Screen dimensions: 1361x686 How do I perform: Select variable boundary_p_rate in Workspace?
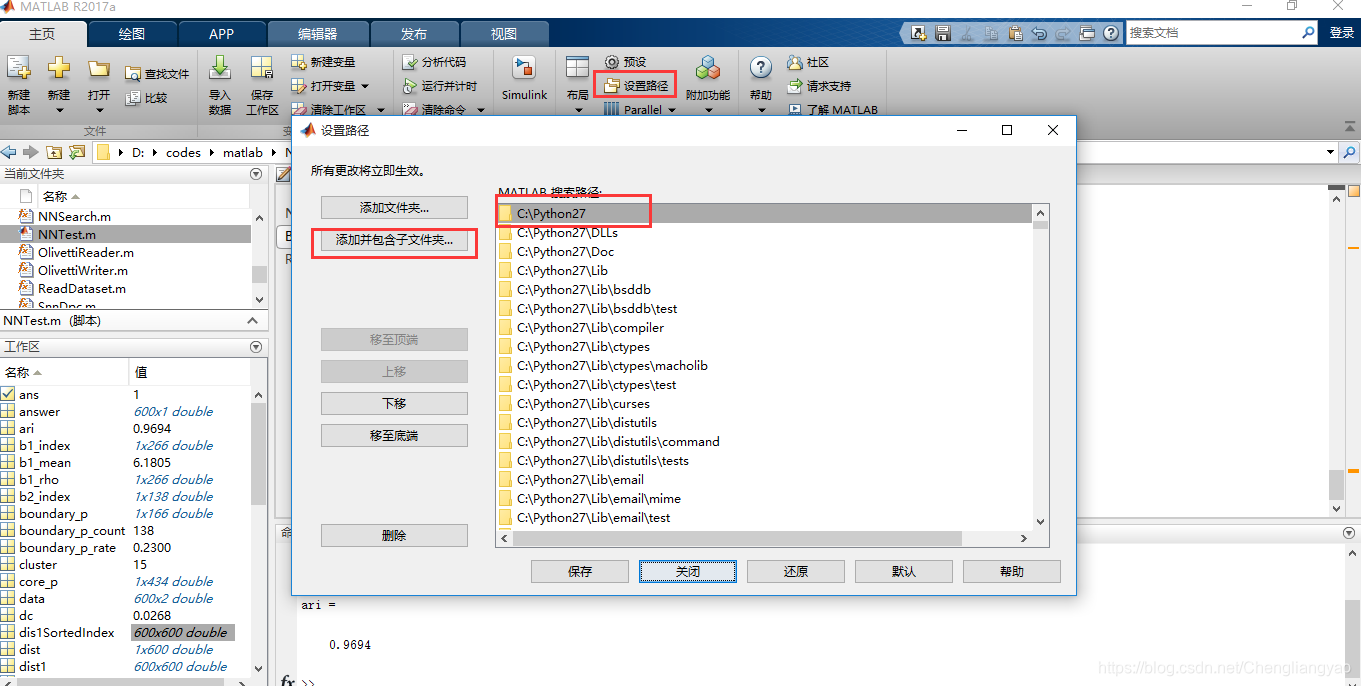click(67, 547)
